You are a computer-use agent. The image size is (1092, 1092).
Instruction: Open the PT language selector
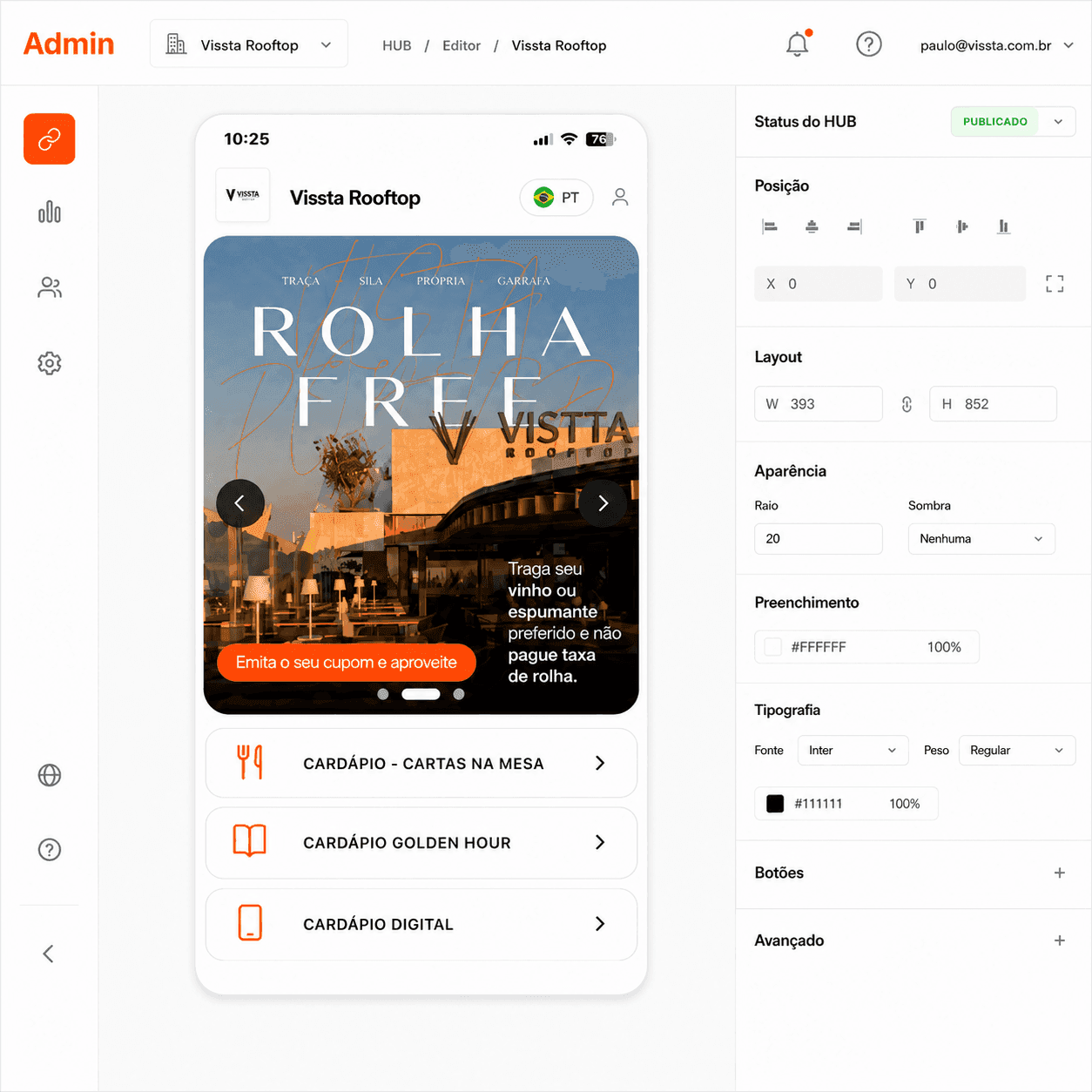coord(556,198)
